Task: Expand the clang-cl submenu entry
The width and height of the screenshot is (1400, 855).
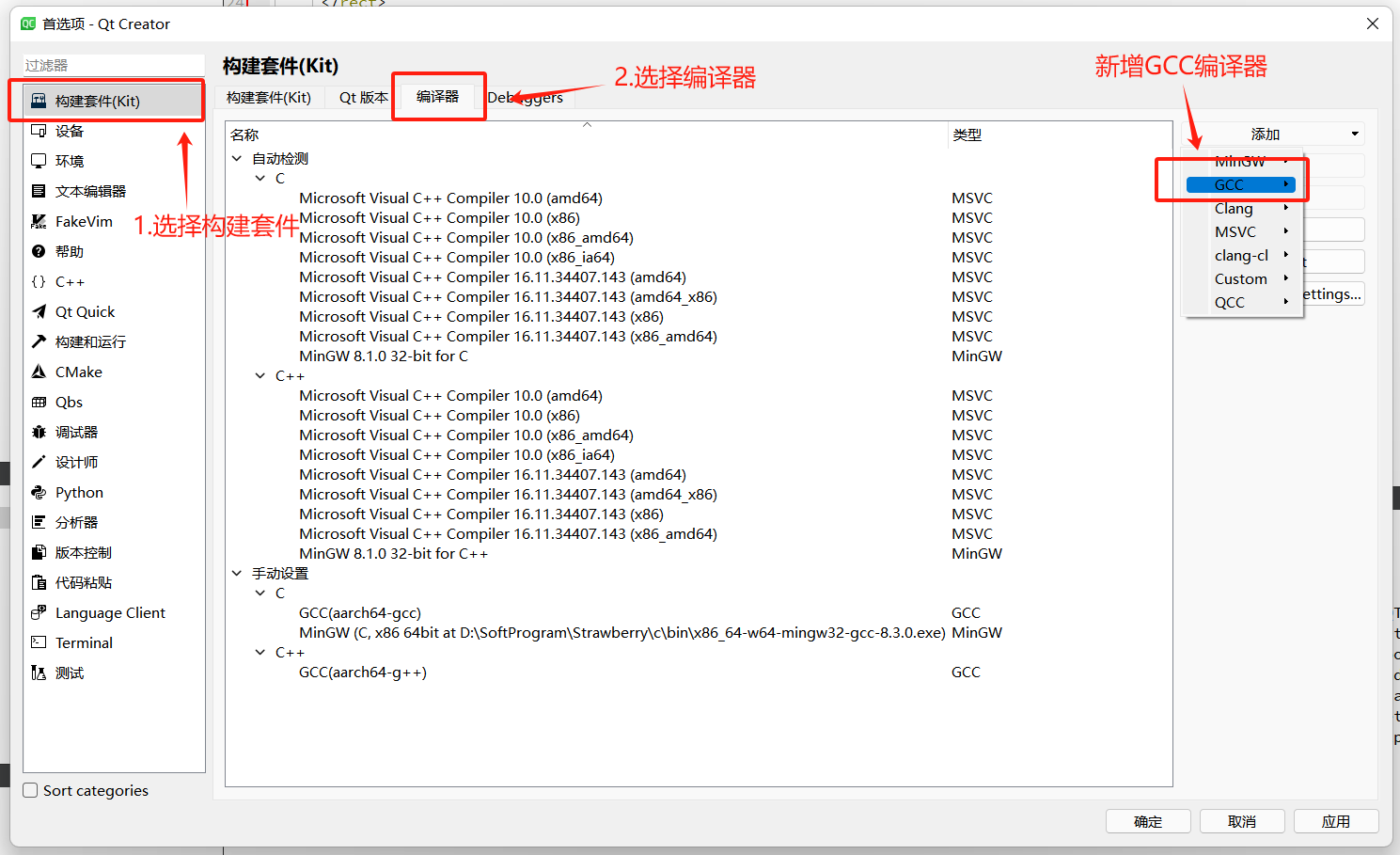Action: click(x=1241, y=255)
